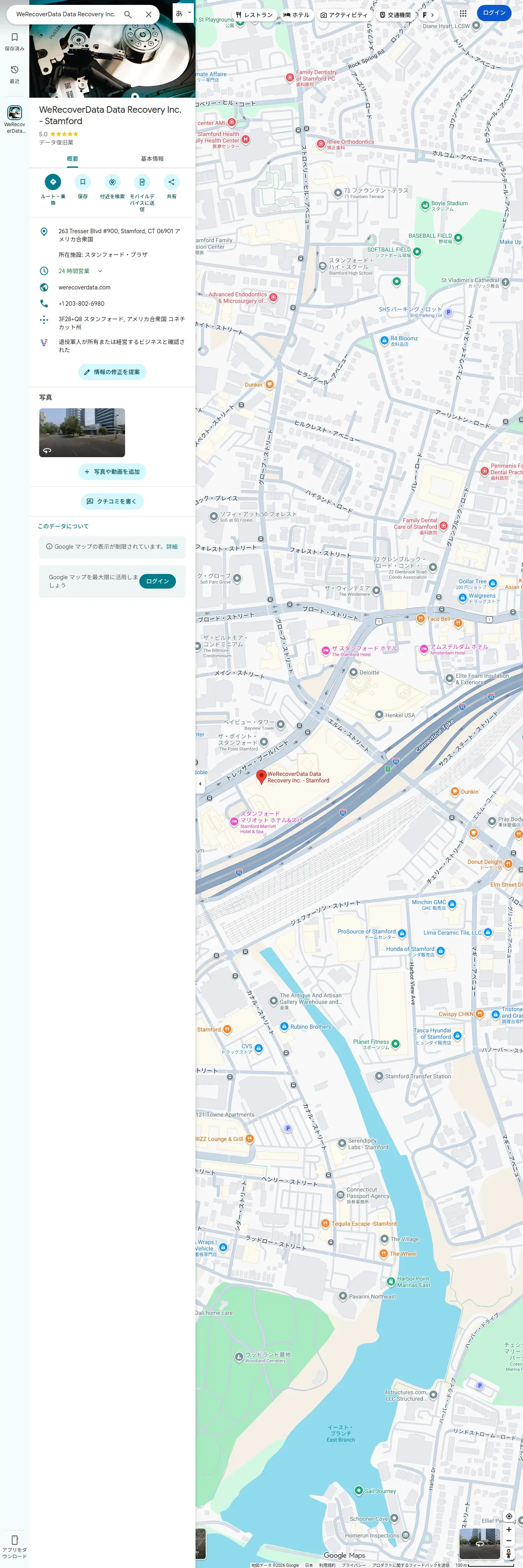Screen dimensions: 523x1568
Task: Click the Sail Journey map pin
Action: tap(358, 1490)
